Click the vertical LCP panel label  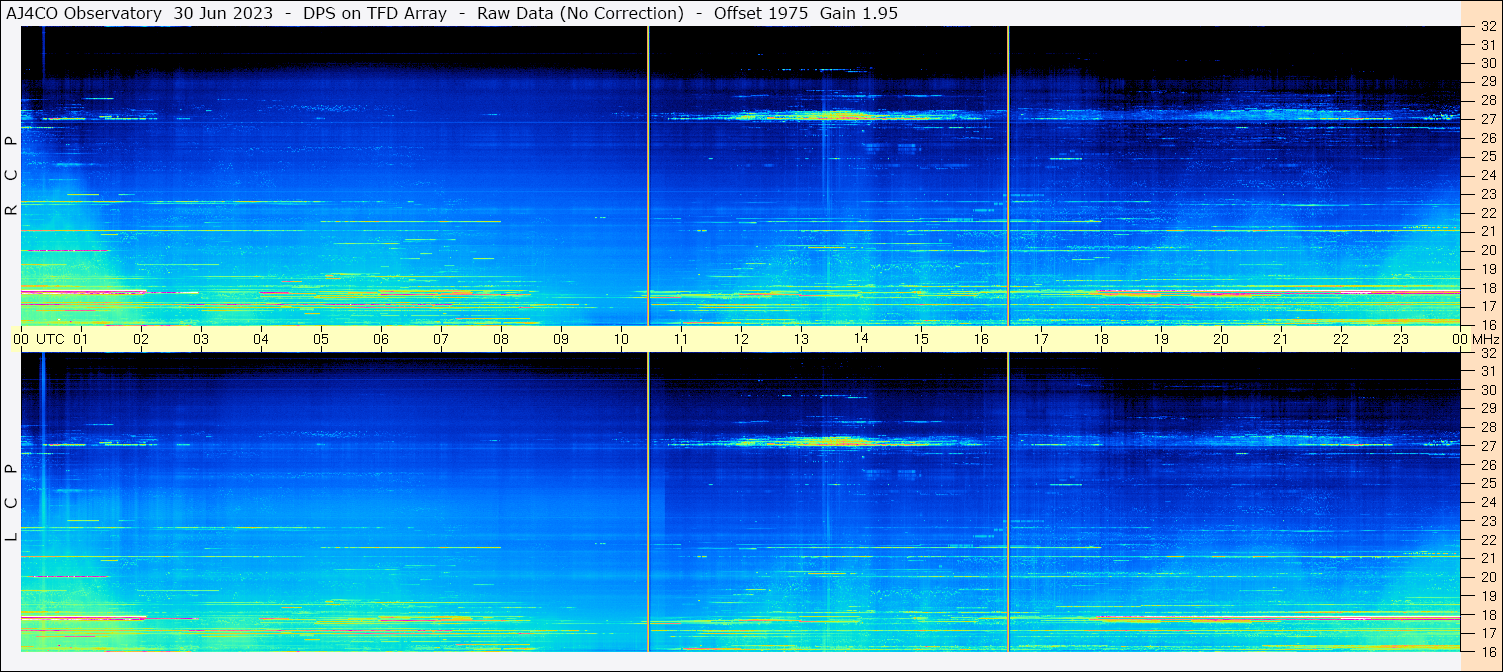11,503
